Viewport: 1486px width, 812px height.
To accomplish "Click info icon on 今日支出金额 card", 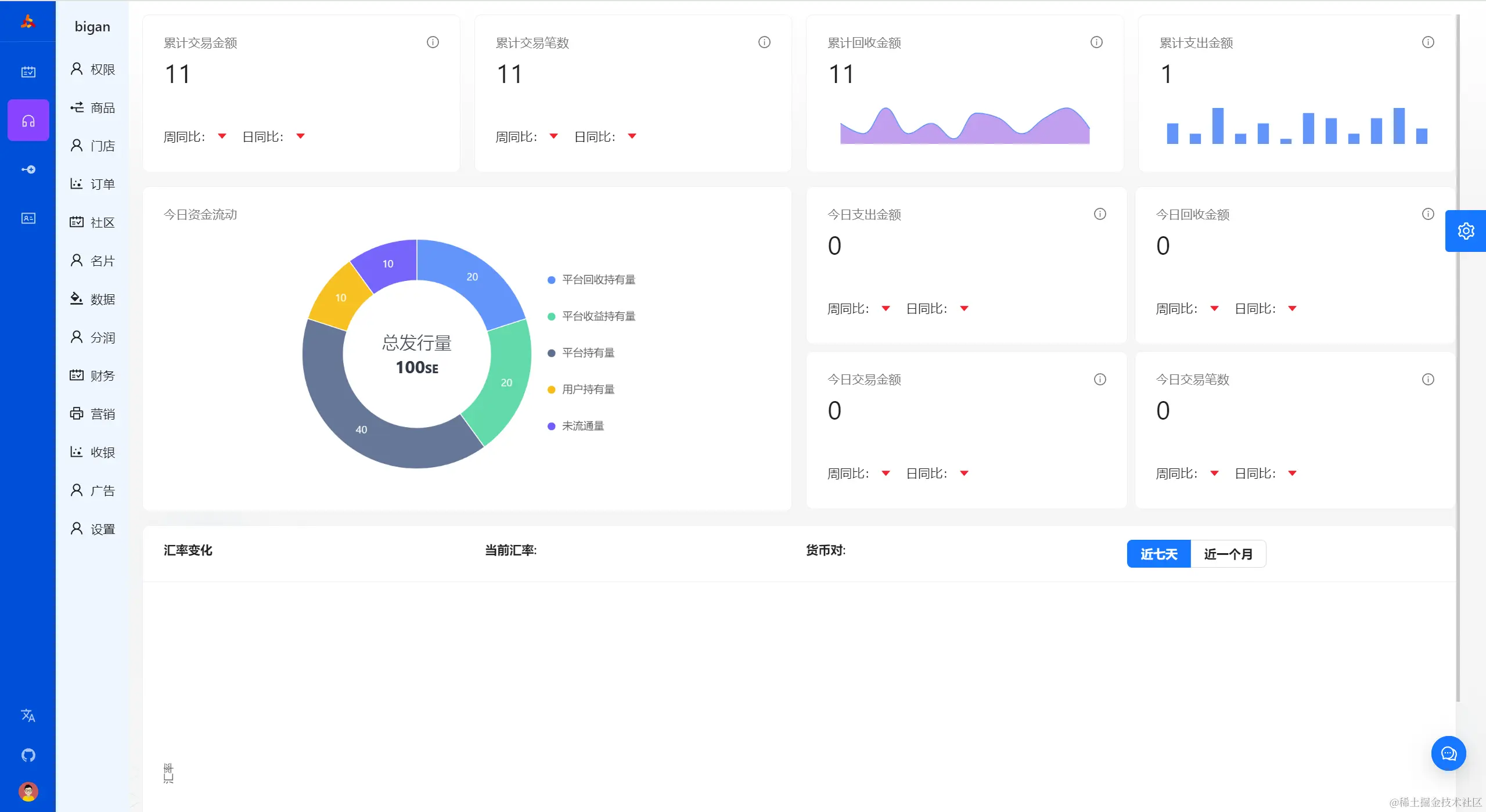I will pyautogui.click(x=1100, y=214).
